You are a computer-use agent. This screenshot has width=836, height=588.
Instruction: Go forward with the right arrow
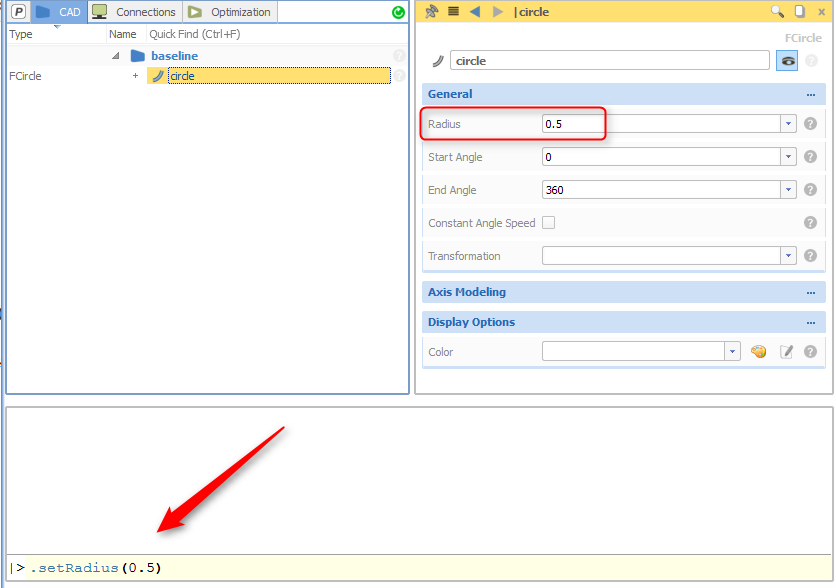point(497,12)
